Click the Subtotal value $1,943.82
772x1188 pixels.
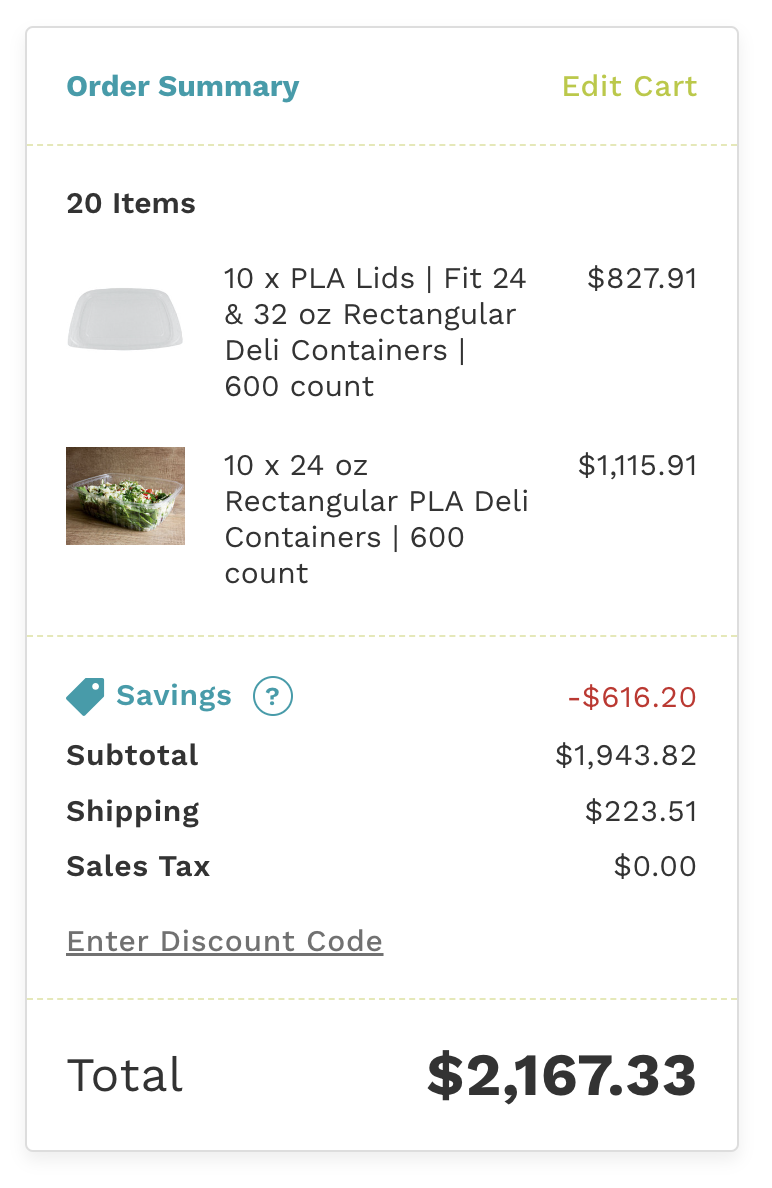[x=628, y=756]
